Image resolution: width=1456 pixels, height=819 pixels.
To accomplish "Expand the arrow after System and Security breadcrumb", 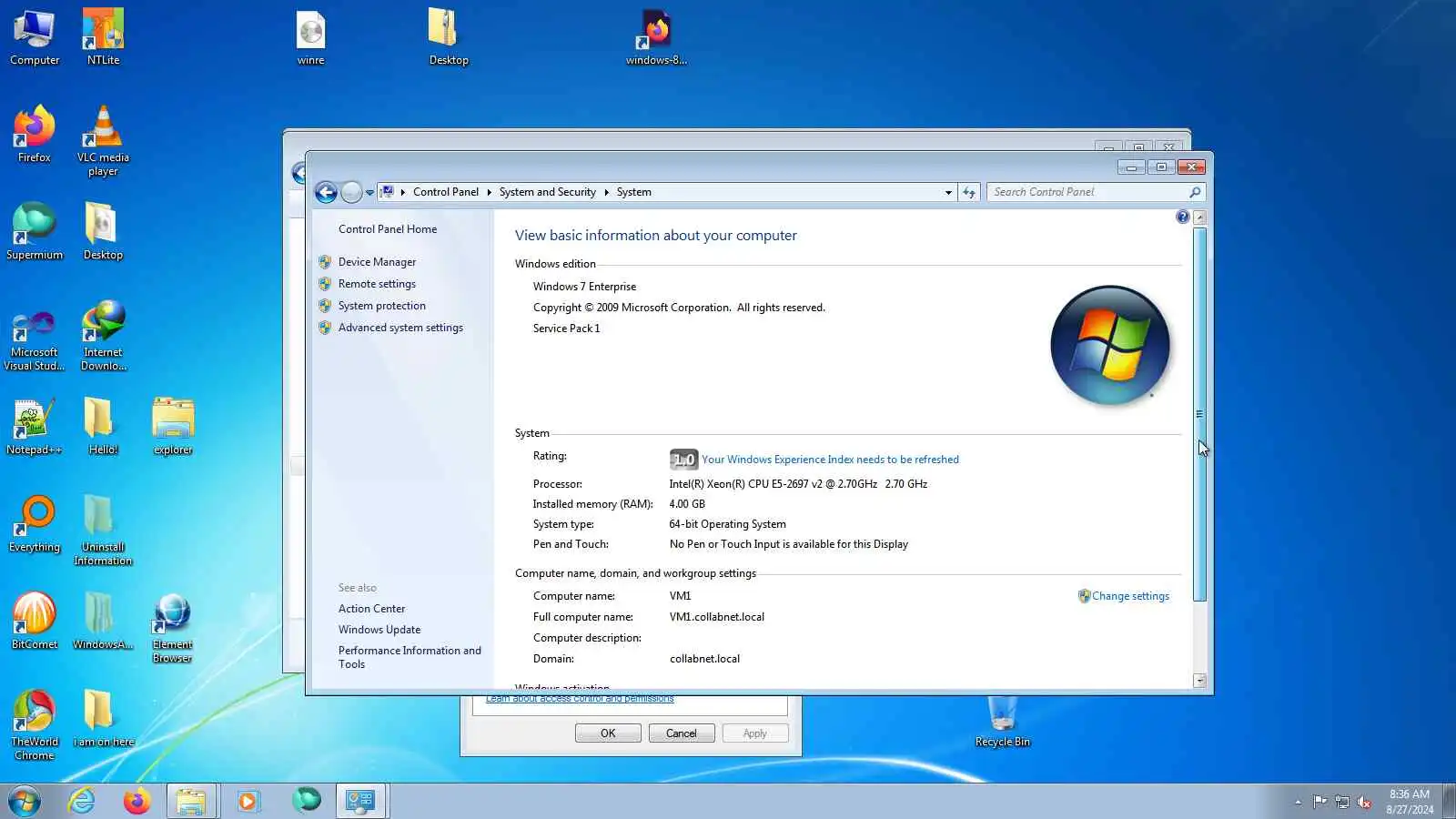I will (x=606, y=192).
